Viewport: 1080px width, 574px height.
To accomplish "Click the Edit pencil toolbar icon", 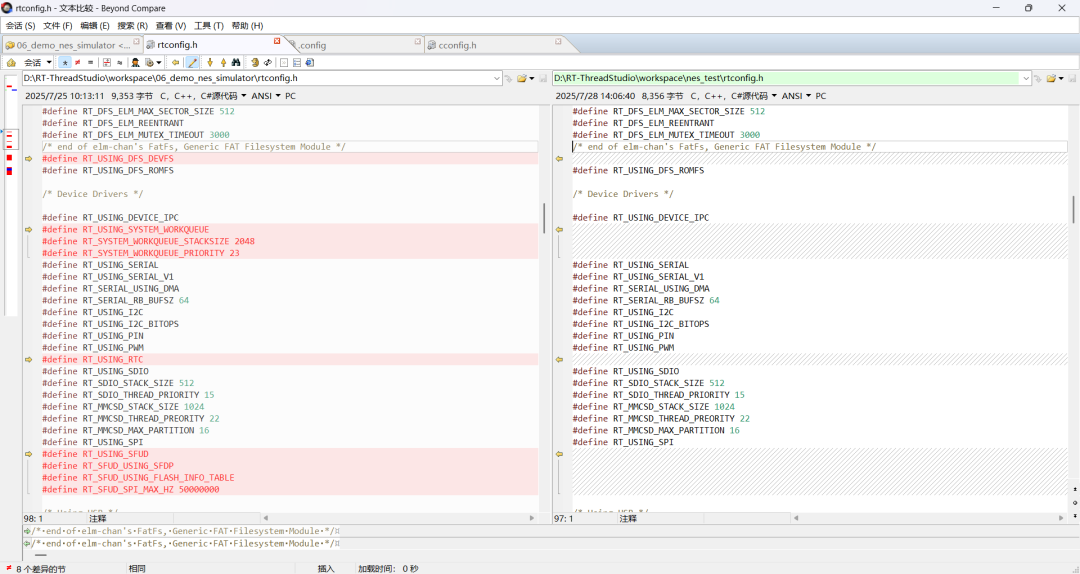I will click(192, 62).
